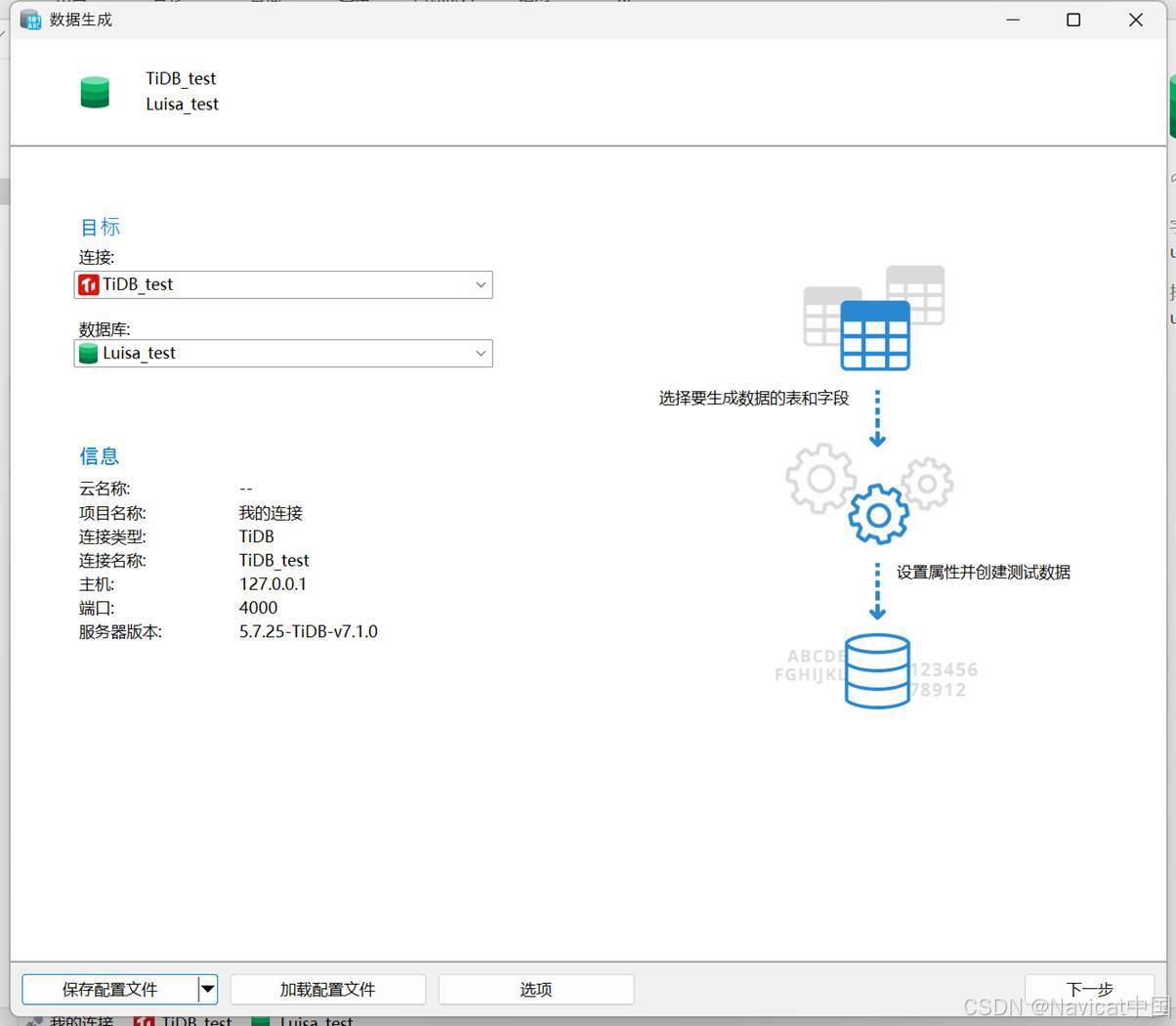Click the caption 选择要生成数据的表和字段

(x=754, y=398)
